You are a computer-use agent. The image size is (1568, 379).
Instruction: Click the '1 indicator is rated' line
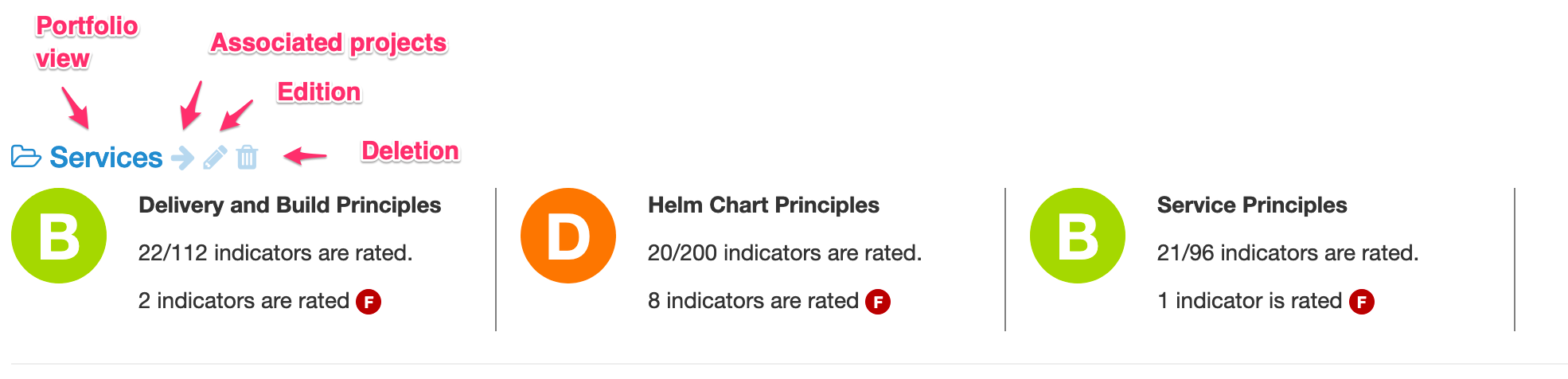click(x=1250, y=301)
